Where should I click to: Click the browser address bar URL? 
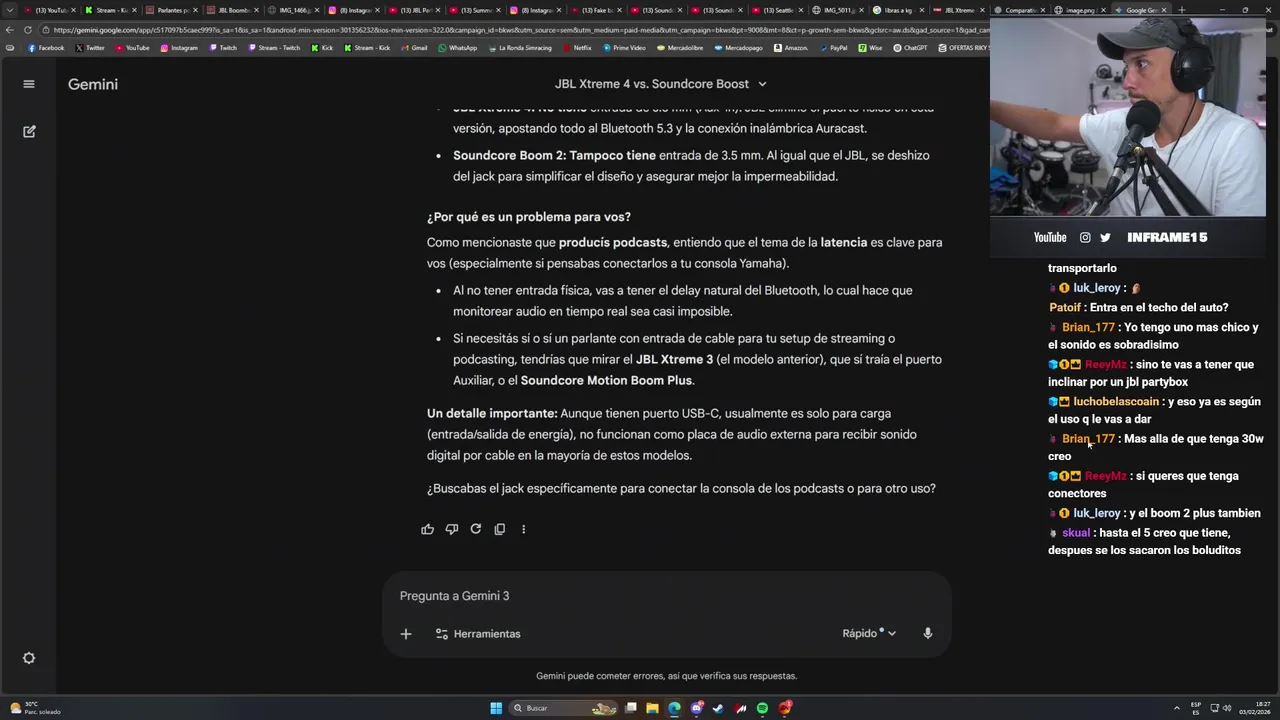(x=520, y=30)
